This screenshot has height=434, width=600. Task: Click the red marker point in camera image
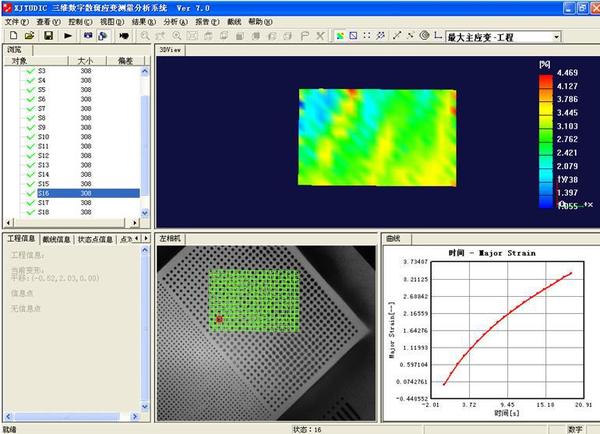[219, 319]
